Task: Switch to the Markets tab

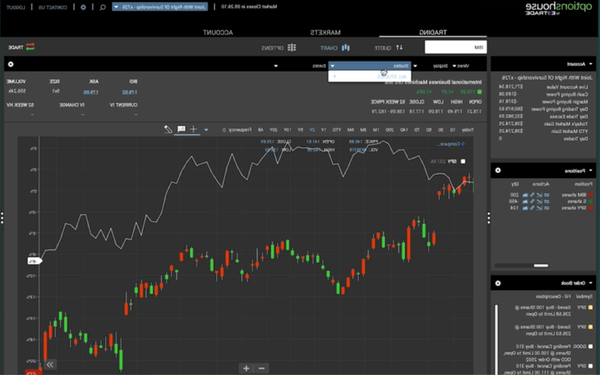Action: 325,33
